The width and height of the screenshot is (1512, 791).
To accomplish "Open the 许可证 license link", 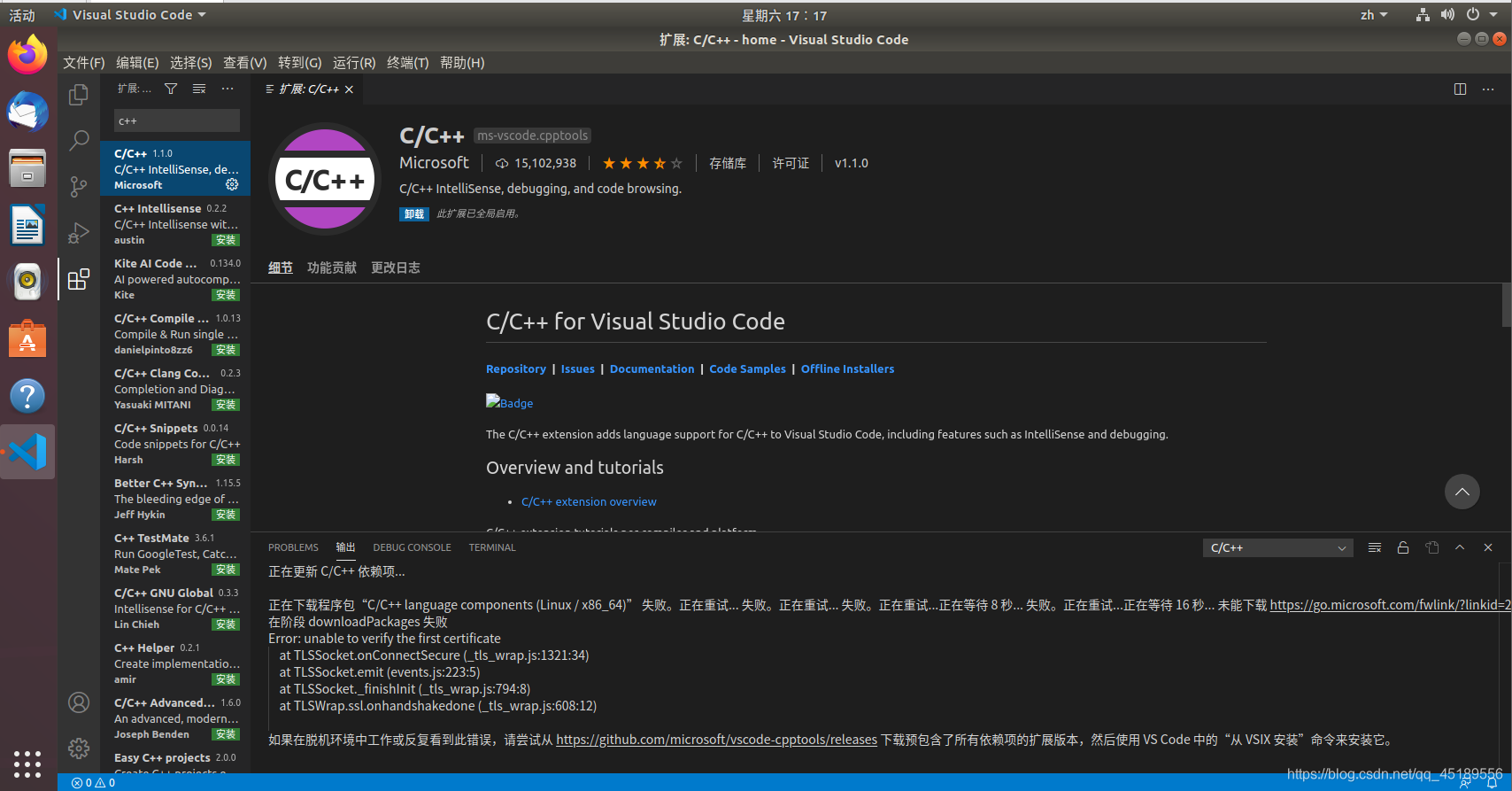I will click(791, 163).
